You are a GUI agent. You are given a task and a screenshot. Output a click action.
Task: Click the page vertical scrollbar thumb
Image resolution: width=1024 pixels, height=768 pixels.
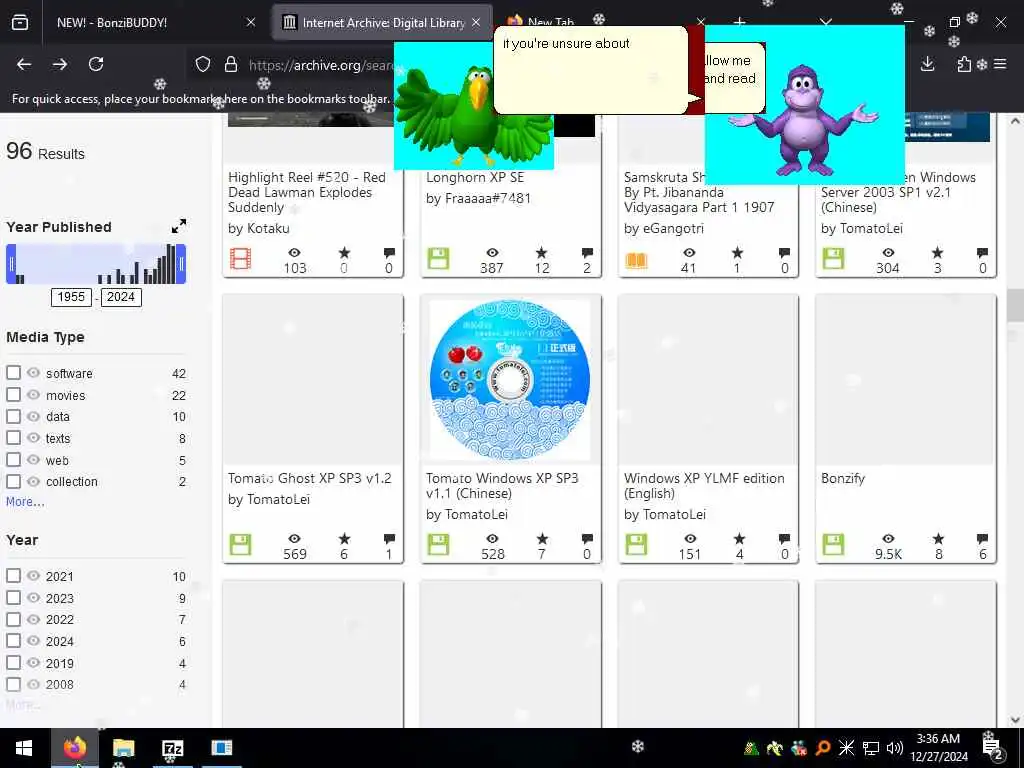(1015, 305)
